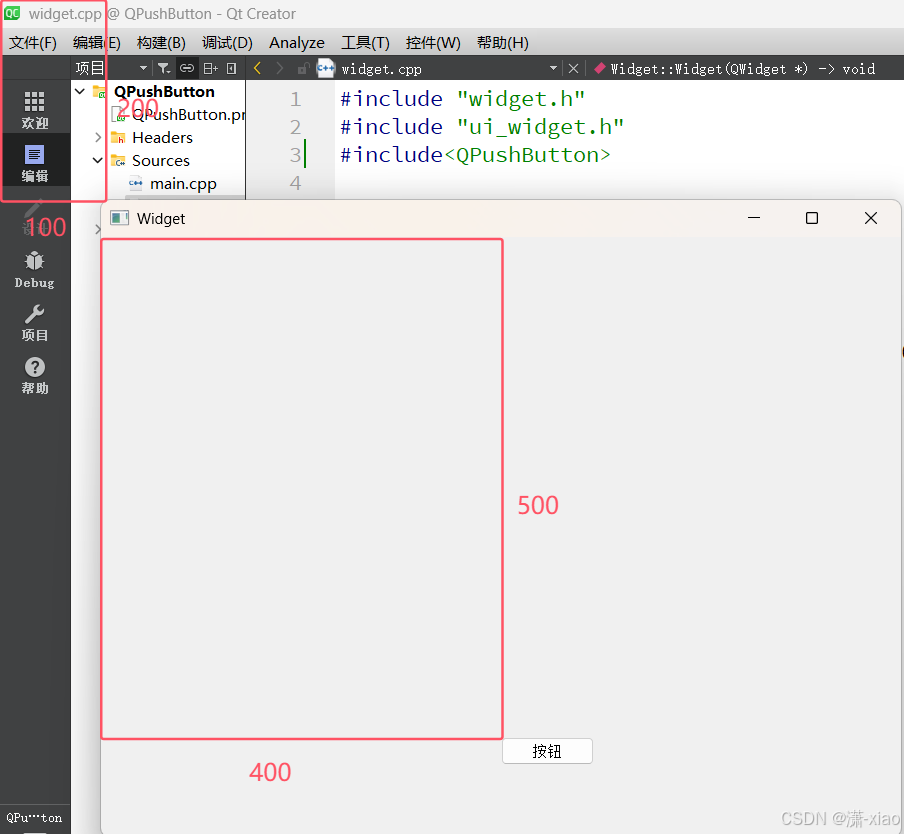Open the 帮助 help mode in sidebar
Viewport: 904px width, 834px height.
[x=35, y=376]
